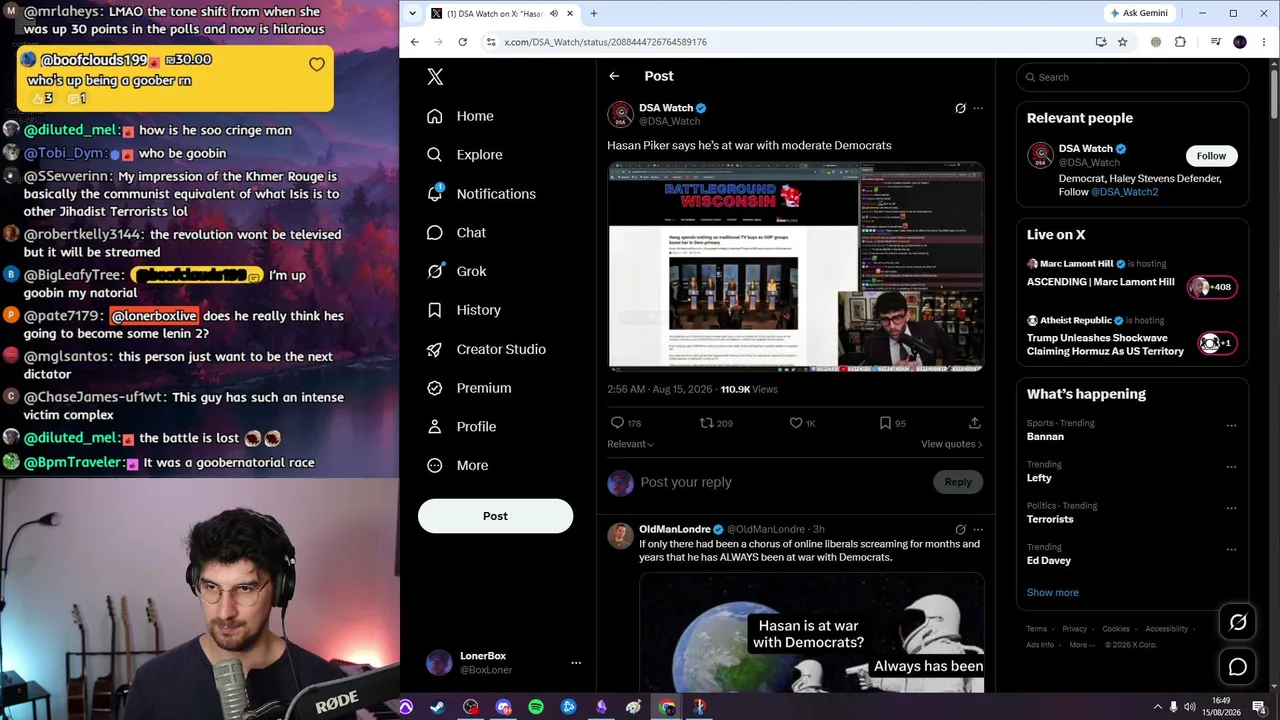Open three-dot menu on DSA Watch post
This screenshot has width=1280, height=720.
click(978, 108)
